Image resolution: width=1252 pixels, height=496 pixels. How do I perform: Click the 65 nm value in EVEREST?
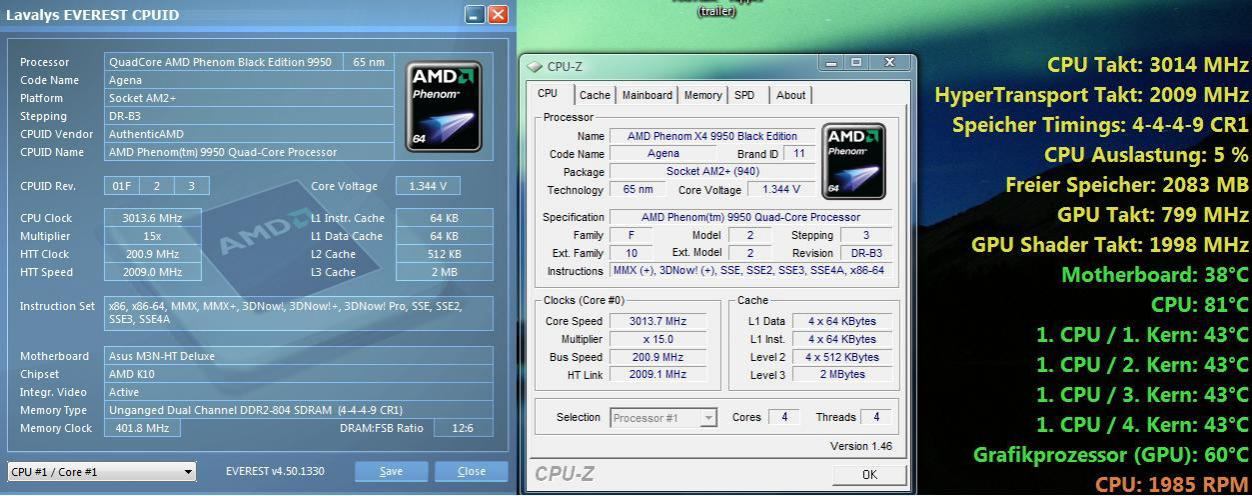pos(369,62)
